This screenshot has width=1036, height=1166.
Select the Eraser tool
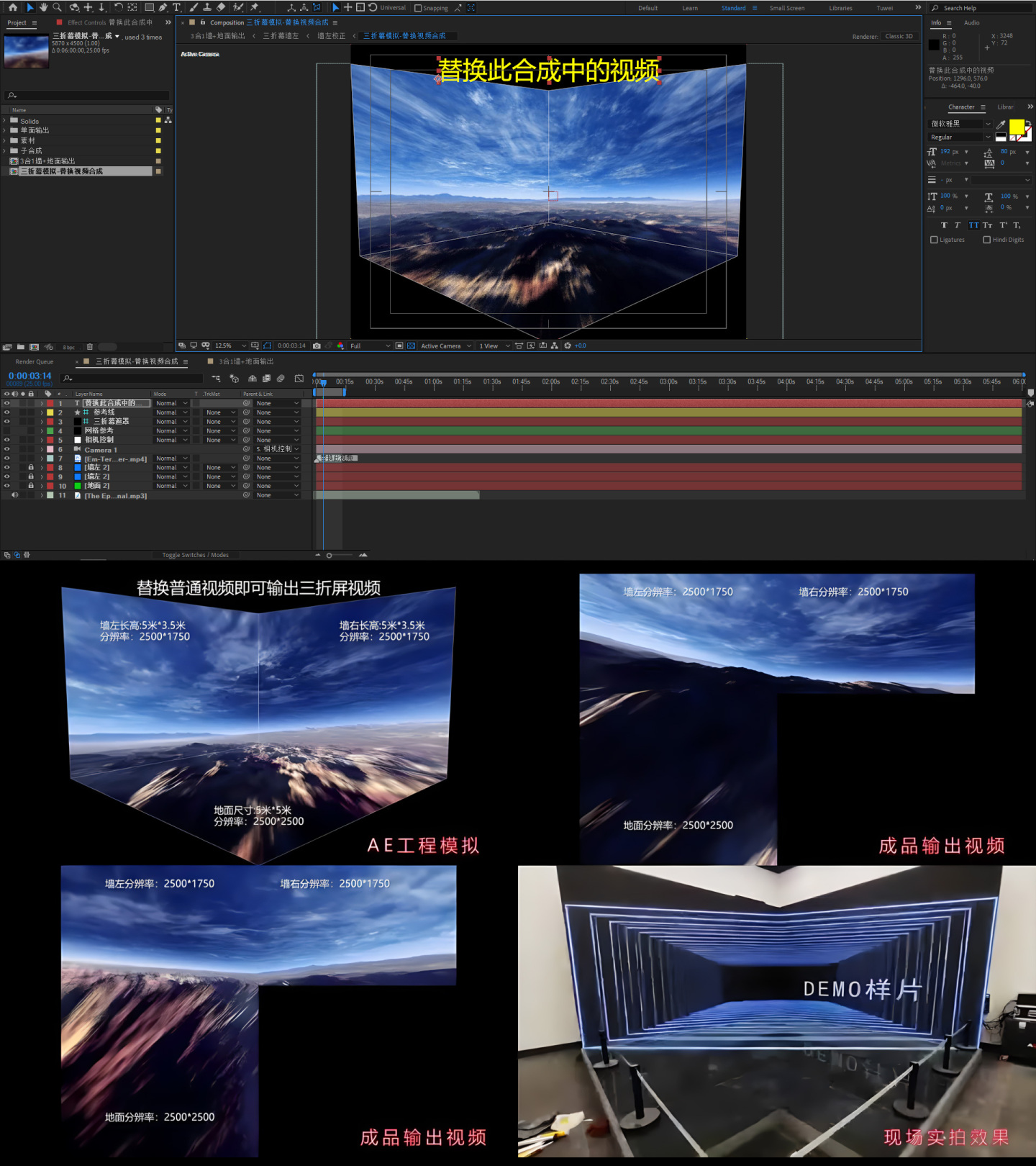221,7
